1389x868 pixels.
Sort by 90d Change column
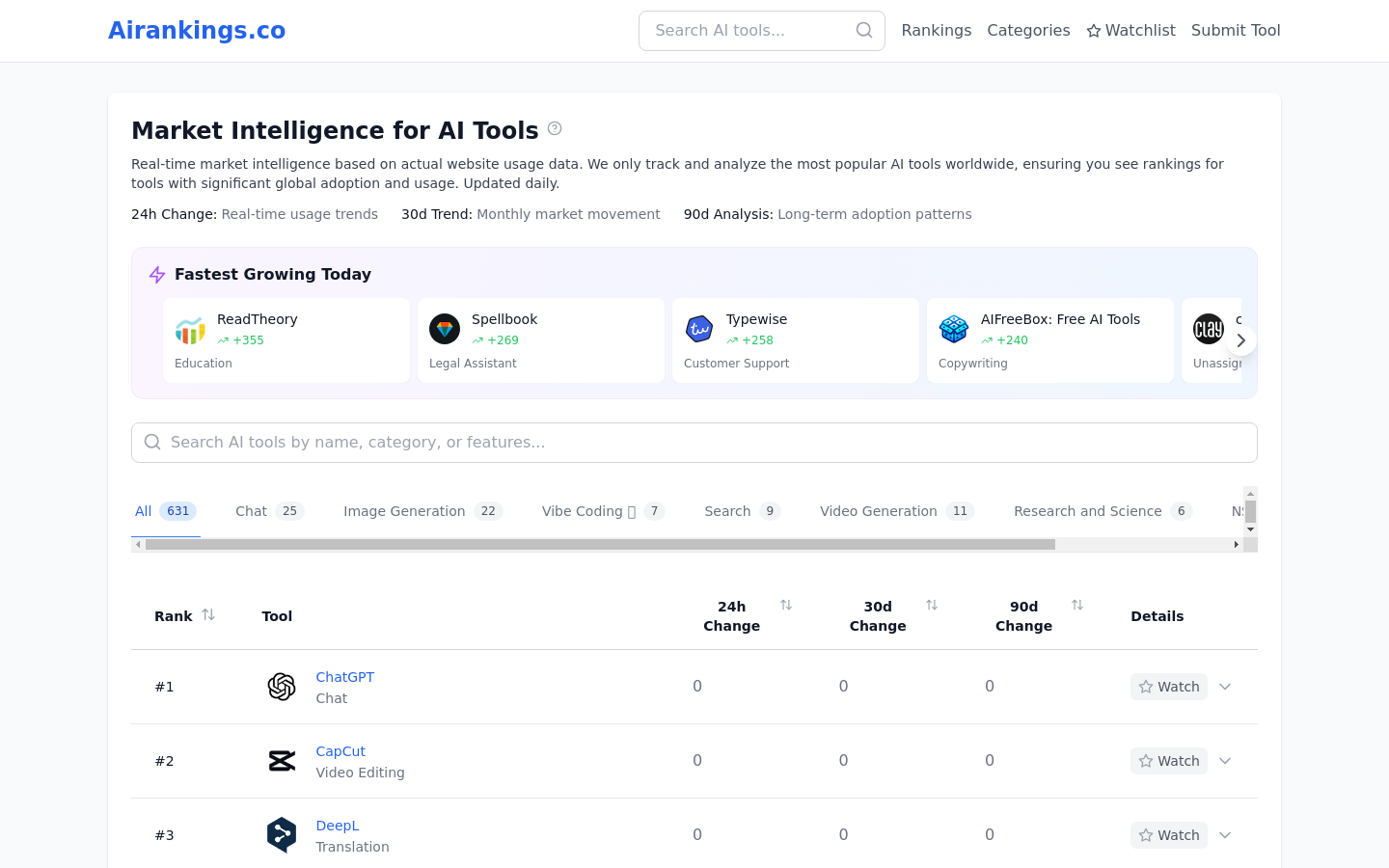(x=1077, y=605)
